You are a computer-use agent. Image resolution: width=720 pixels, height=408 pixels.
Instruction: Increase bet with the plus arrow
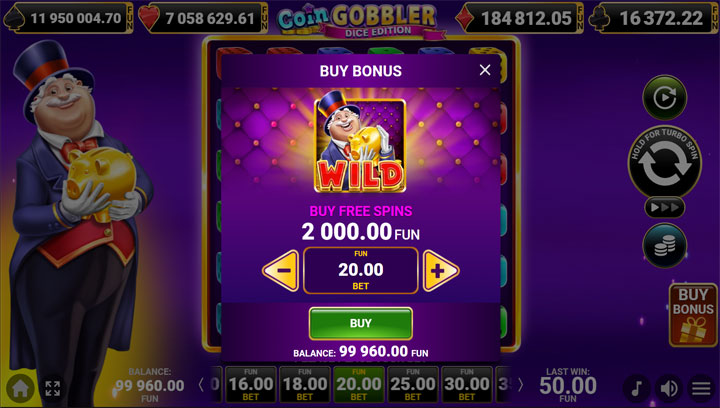point(440,271)
